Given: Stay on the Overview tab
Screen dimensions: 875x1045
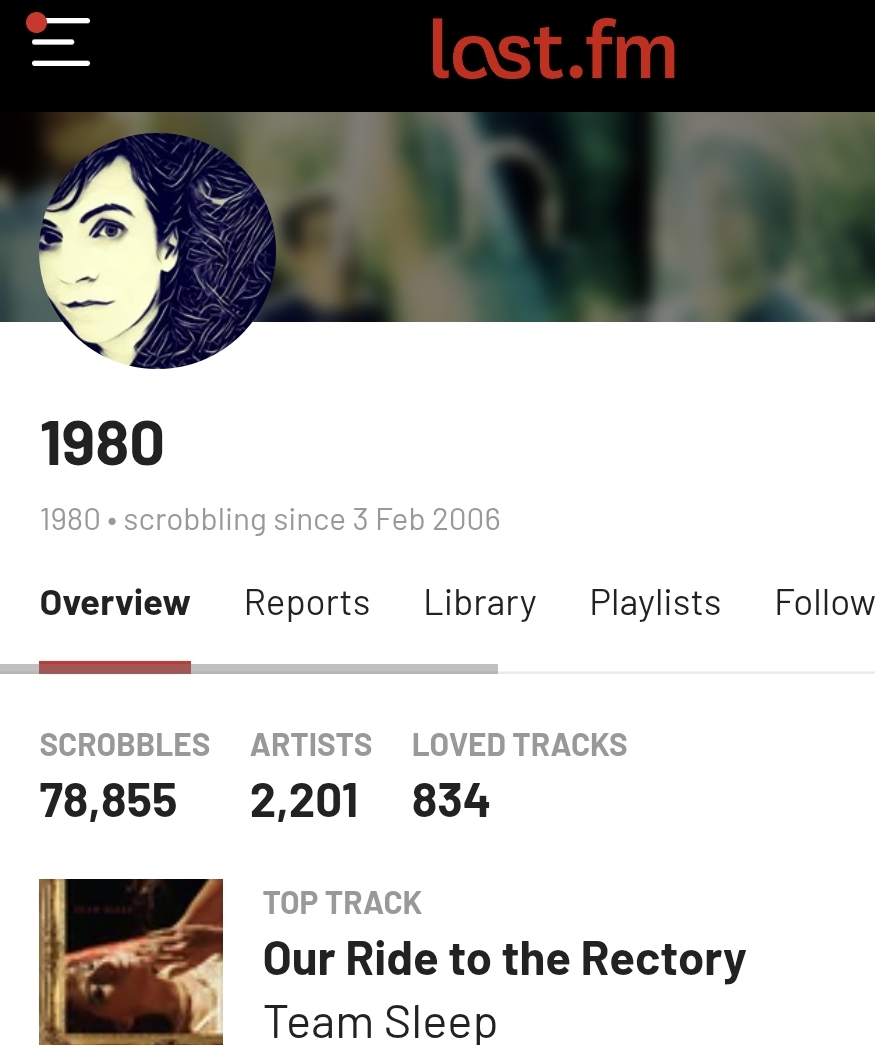Looking at the screenshot, I should point(115,603).
